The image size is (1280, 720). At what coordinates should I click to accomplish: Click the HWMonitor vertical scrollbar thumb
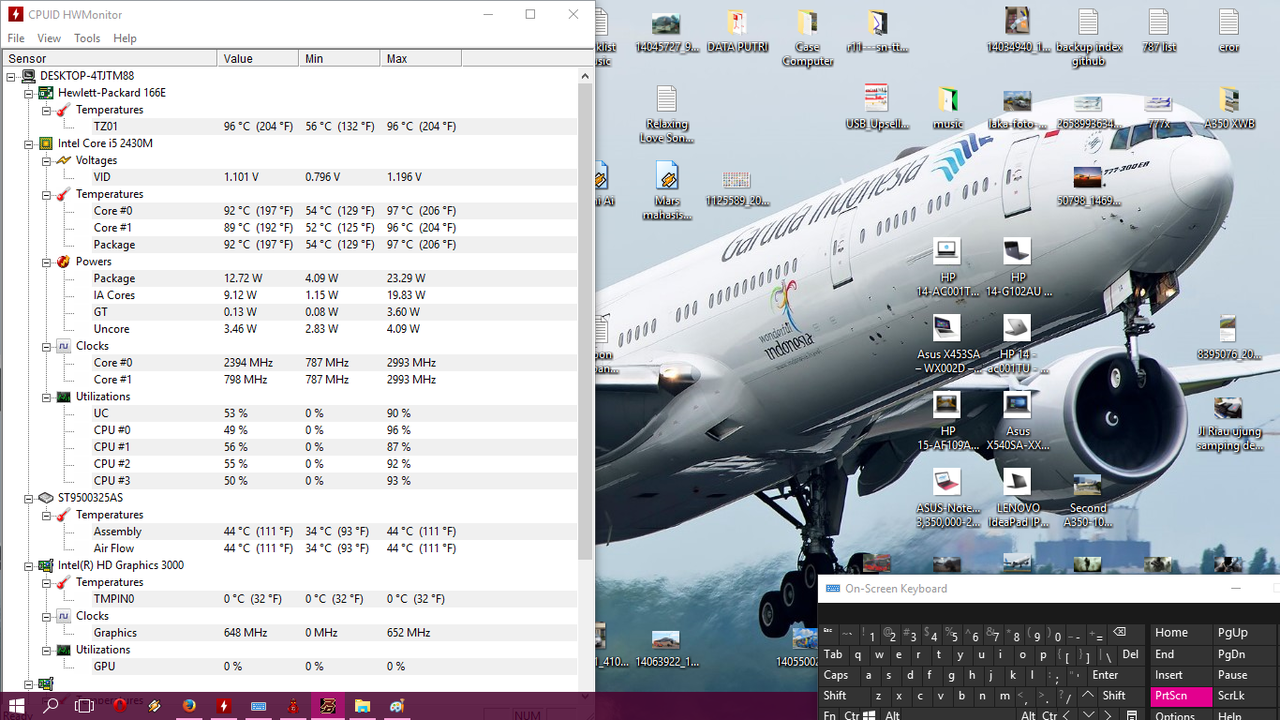586,320
